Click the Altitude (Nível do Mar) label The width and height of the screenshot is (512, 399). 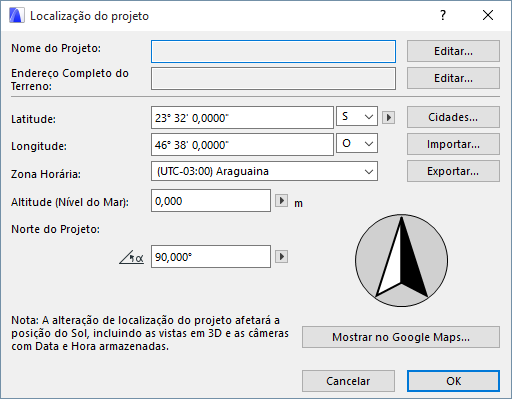(x=70, y=202)
